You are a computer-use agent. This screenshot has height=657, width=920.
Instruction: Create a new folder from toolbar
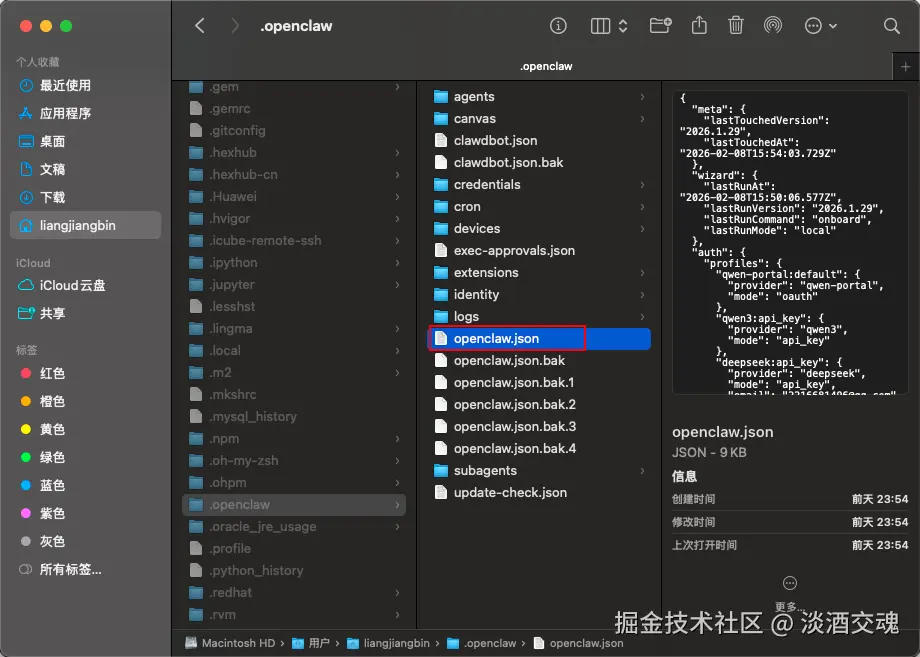coord(660,26)
